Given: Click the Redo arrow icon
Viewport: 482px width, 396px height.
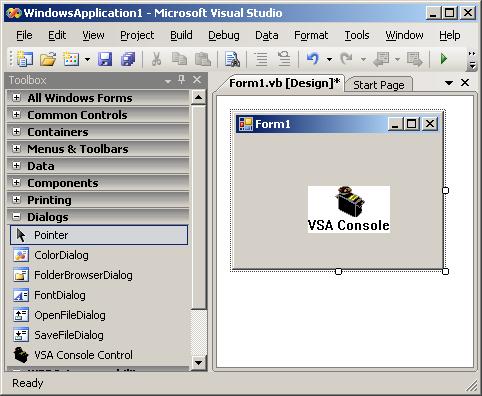Looking at the screenshot, I should point(347,59).
